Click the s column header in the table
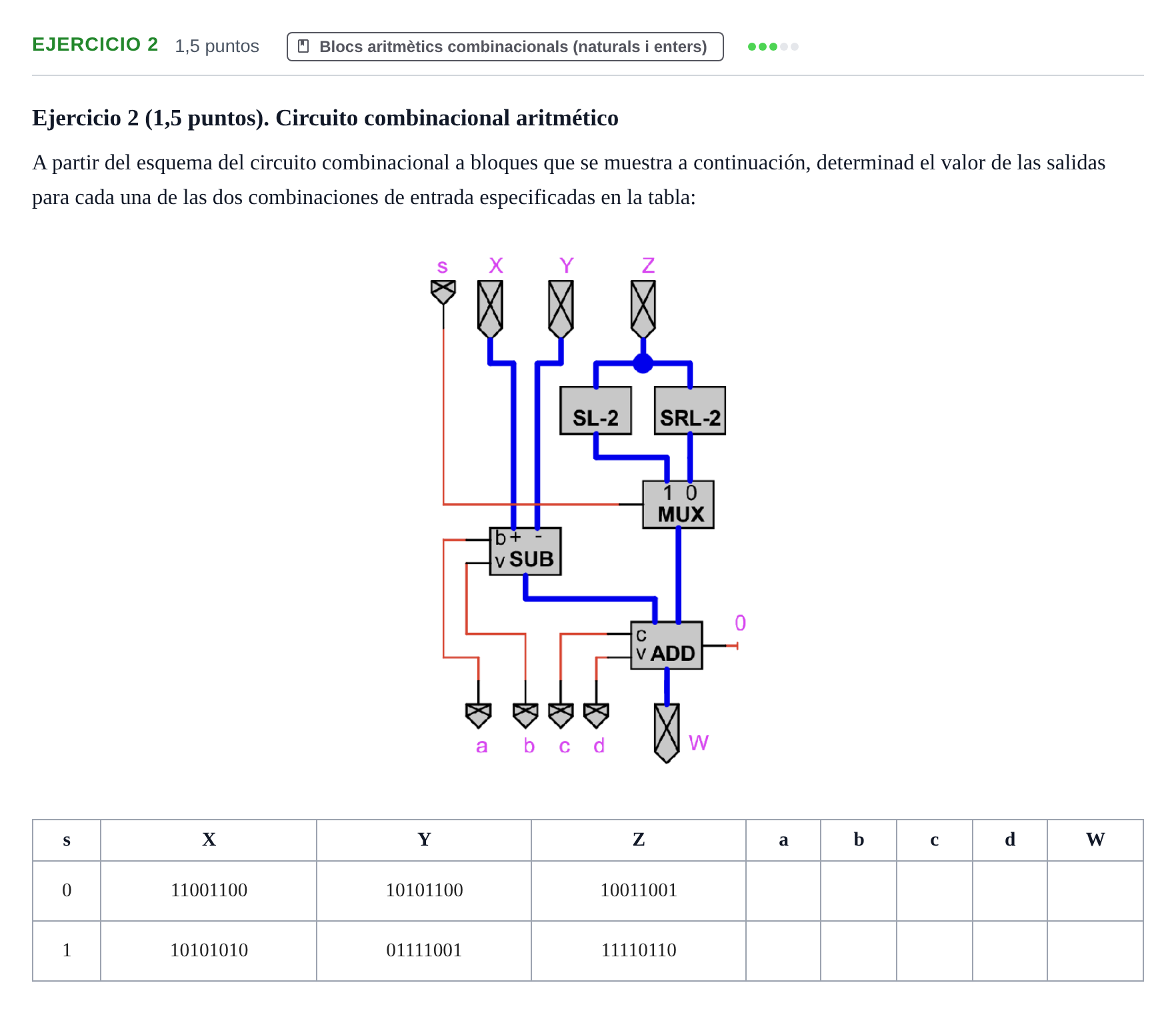This screenshot has height=1015, width=1176. tap(67, 840)
